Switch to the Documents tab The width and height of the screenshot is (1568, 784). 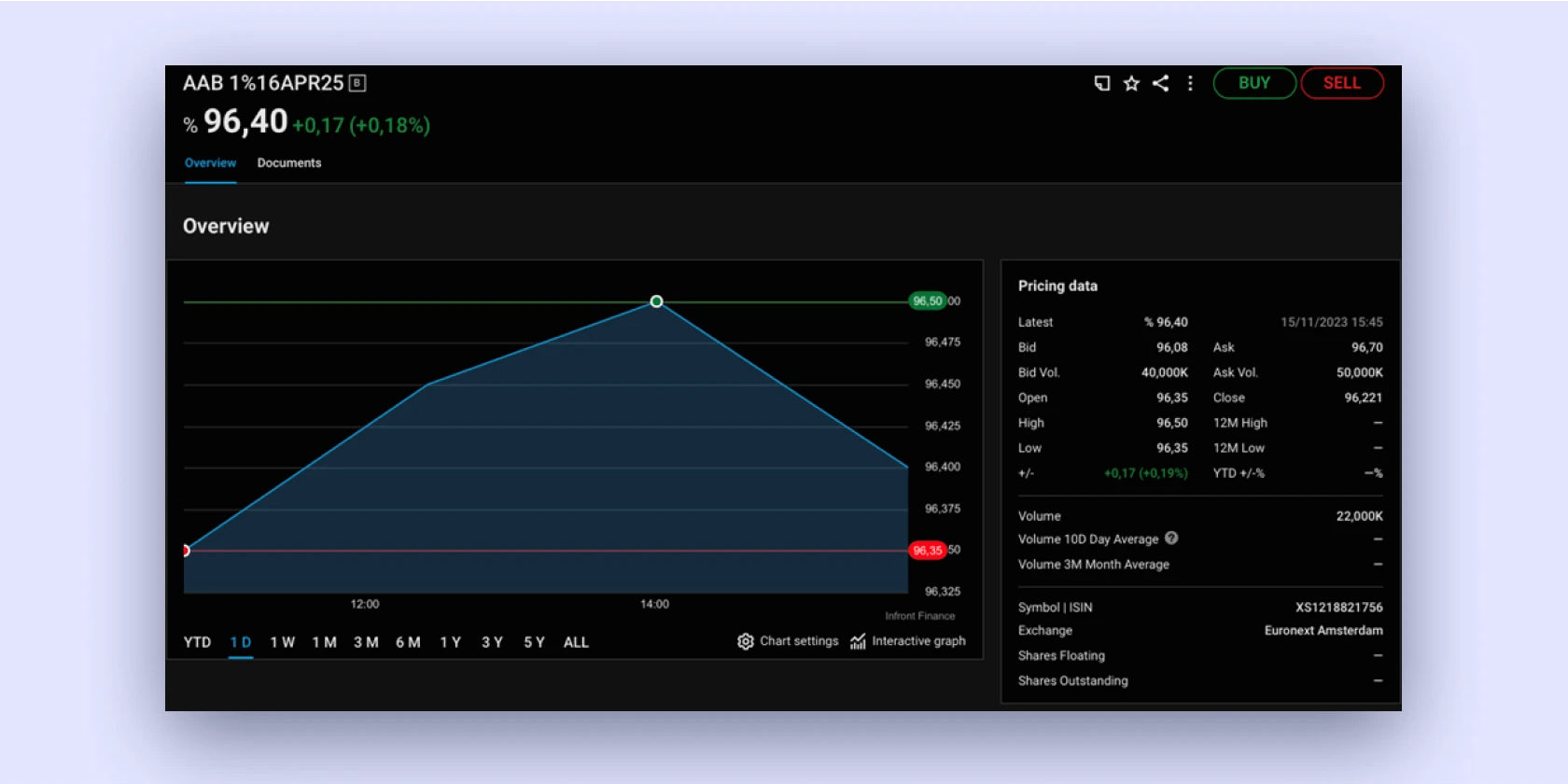pos(289,162)
